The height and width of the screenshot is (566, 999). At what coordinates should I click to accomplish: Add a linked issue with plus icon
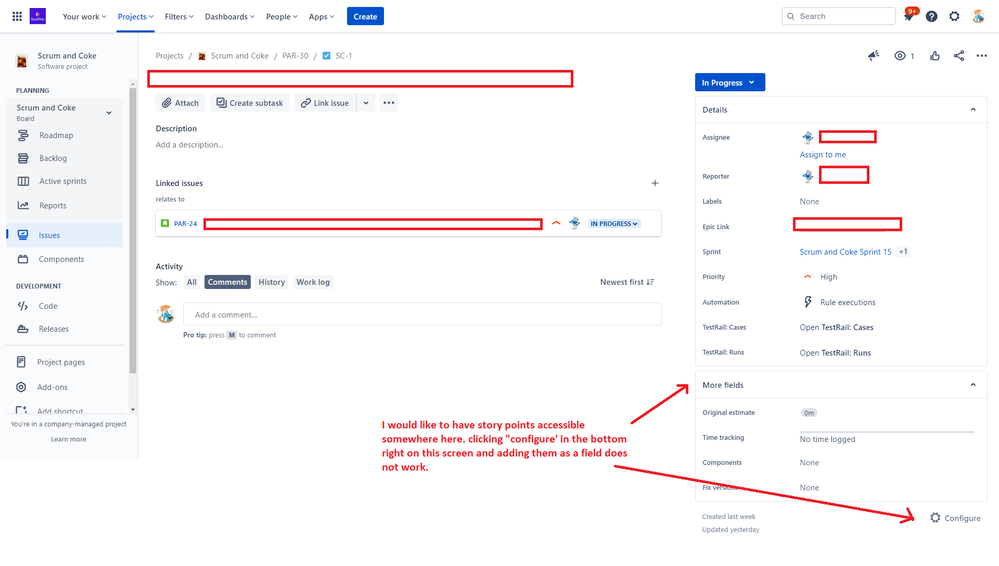[655, 183]
